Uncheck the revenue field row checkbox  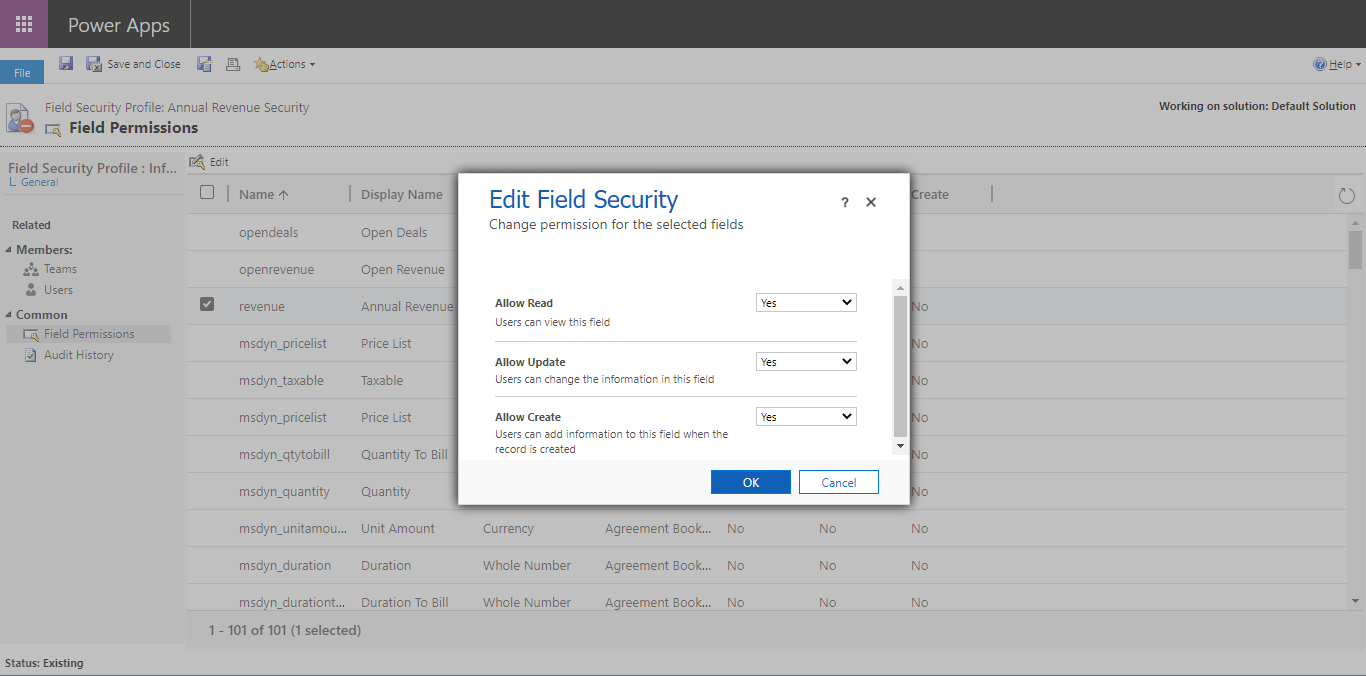(207, 304)
